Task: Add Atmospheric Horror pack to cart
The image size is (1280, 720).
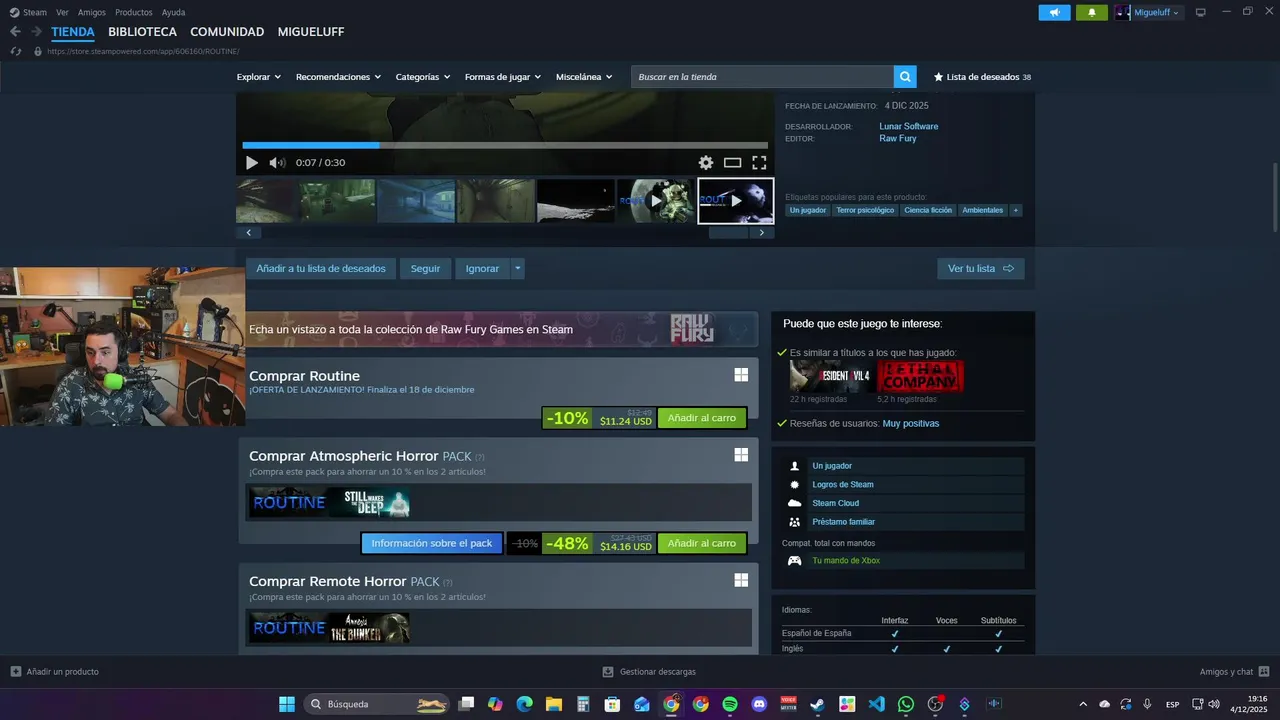Action: [702, 543]
